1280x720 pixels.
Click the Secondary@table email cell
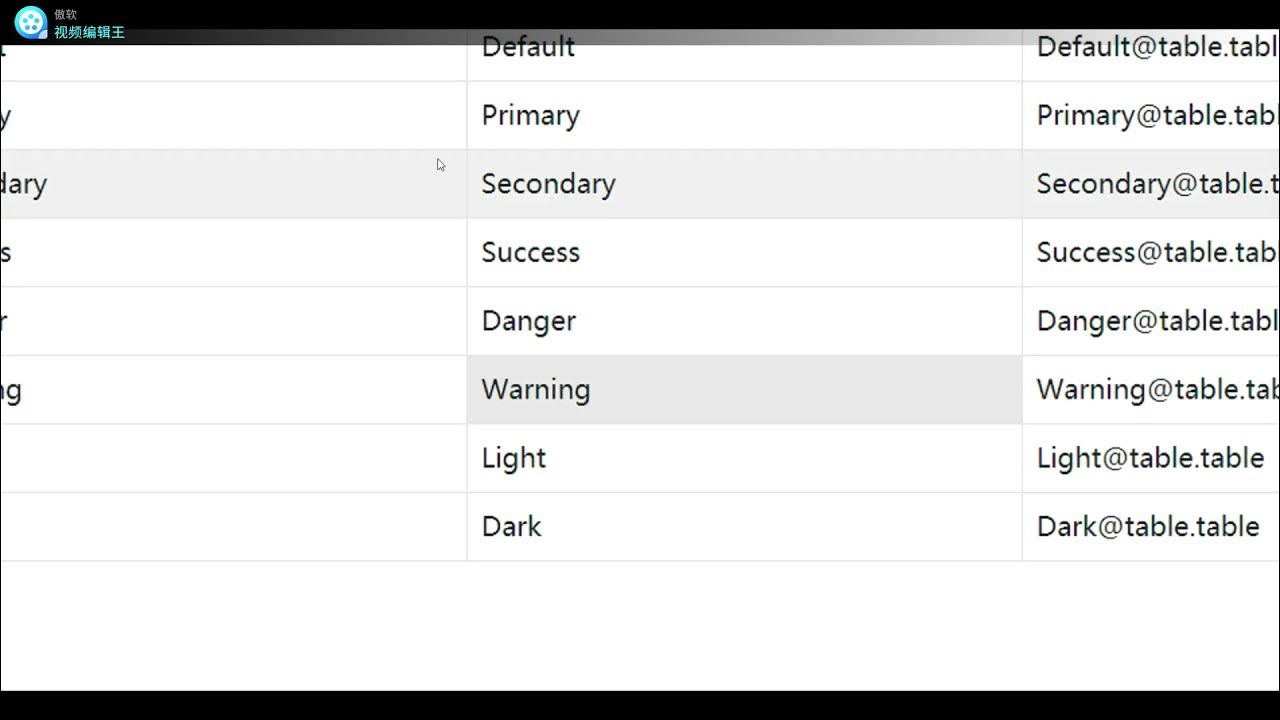tap(1151, 184)
